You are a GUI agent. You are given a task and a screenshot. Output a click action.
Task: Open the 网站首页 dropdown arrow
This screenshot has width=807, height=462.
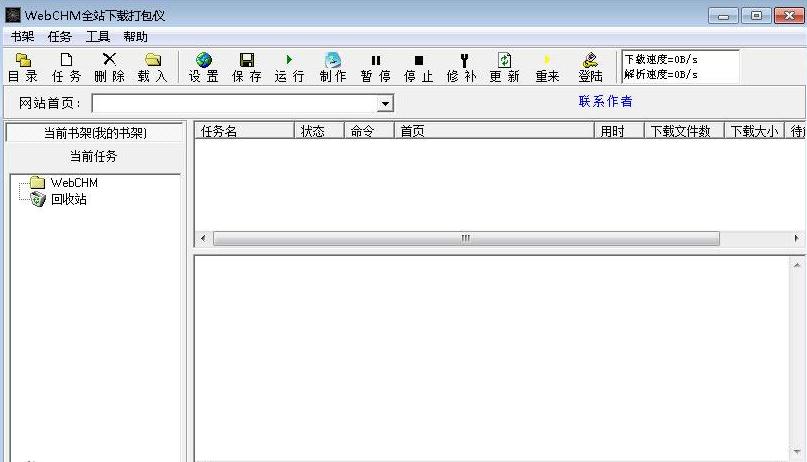[385, 103]
